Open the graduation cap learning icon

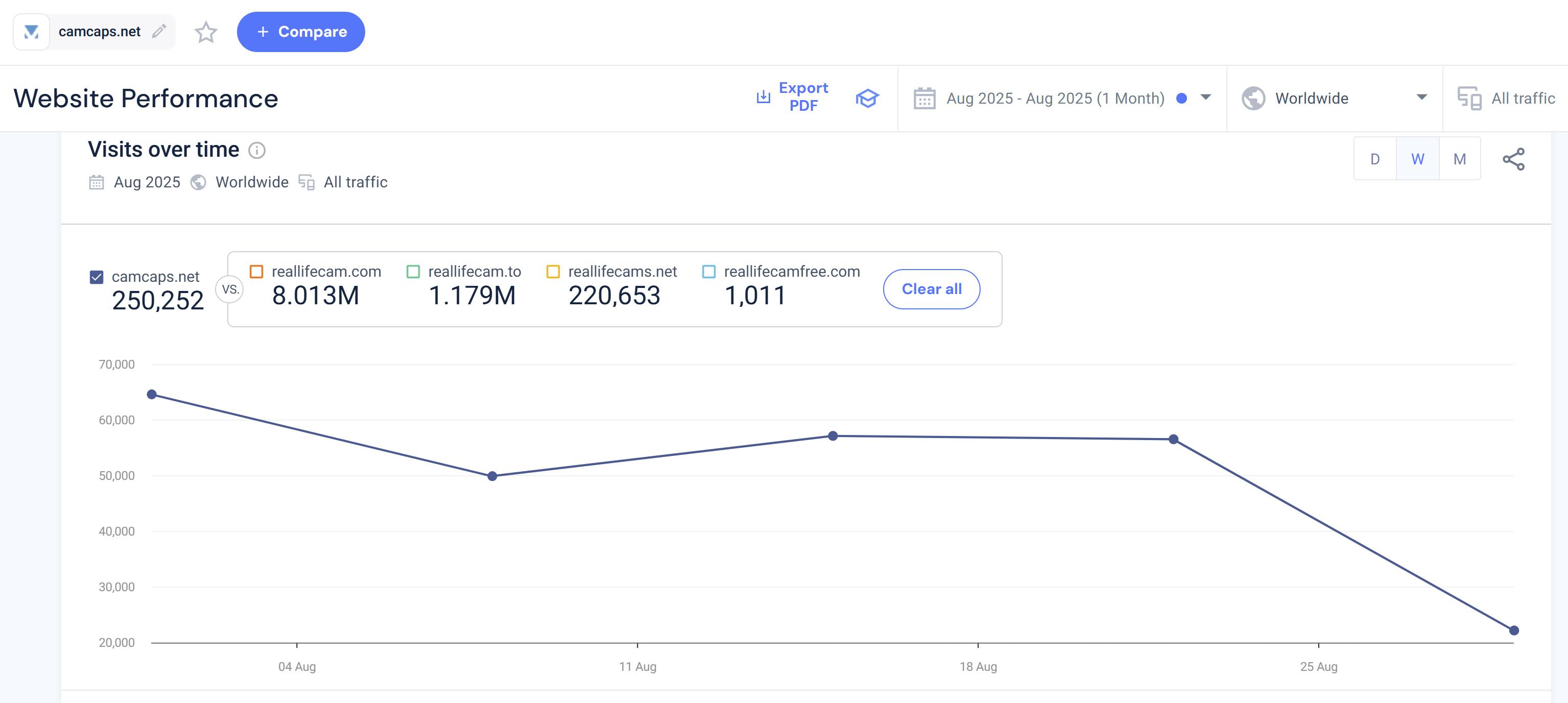tap(867, 98)
